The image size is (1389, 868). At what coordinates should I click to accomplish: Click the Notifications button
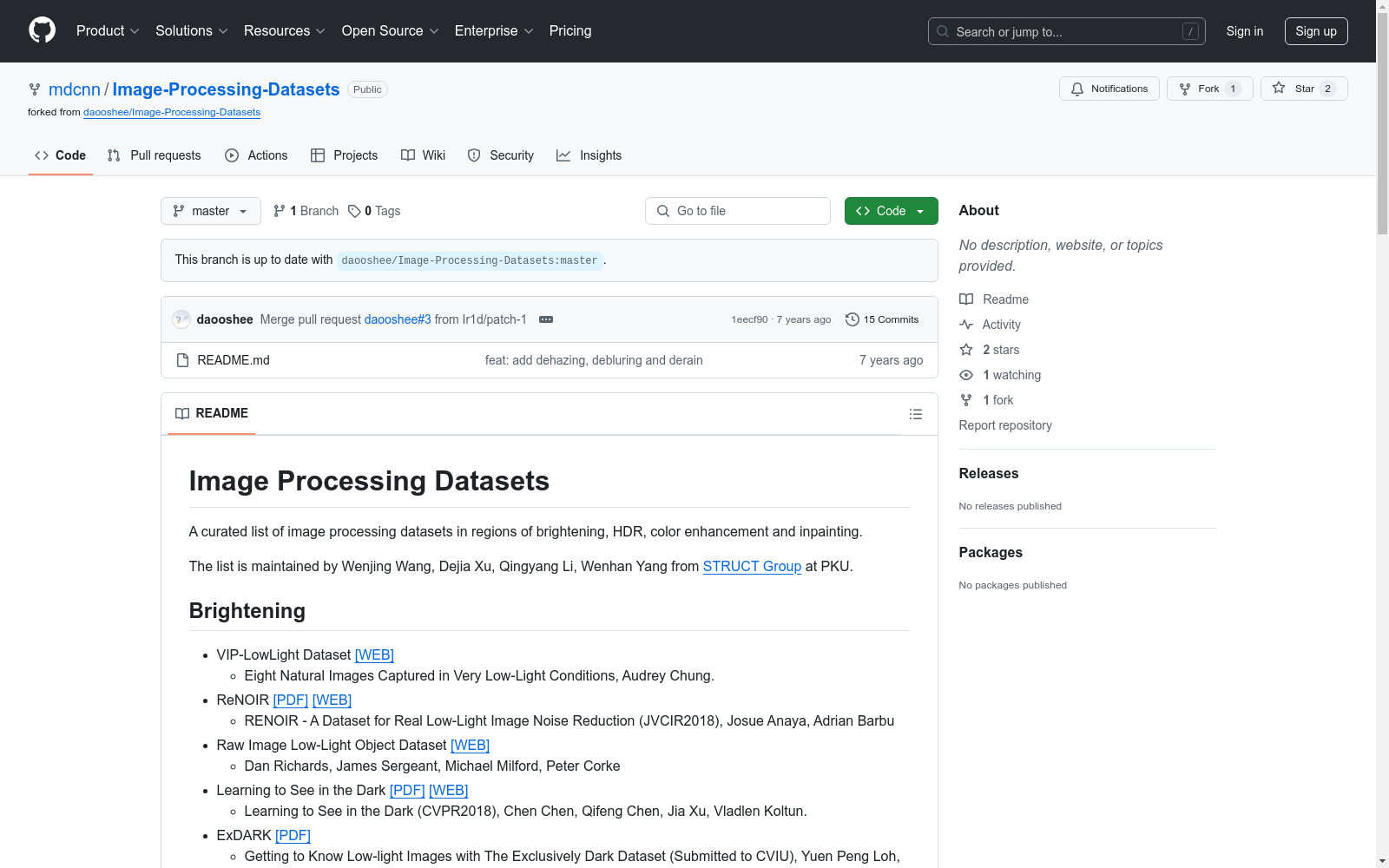tap(1109, 89)
